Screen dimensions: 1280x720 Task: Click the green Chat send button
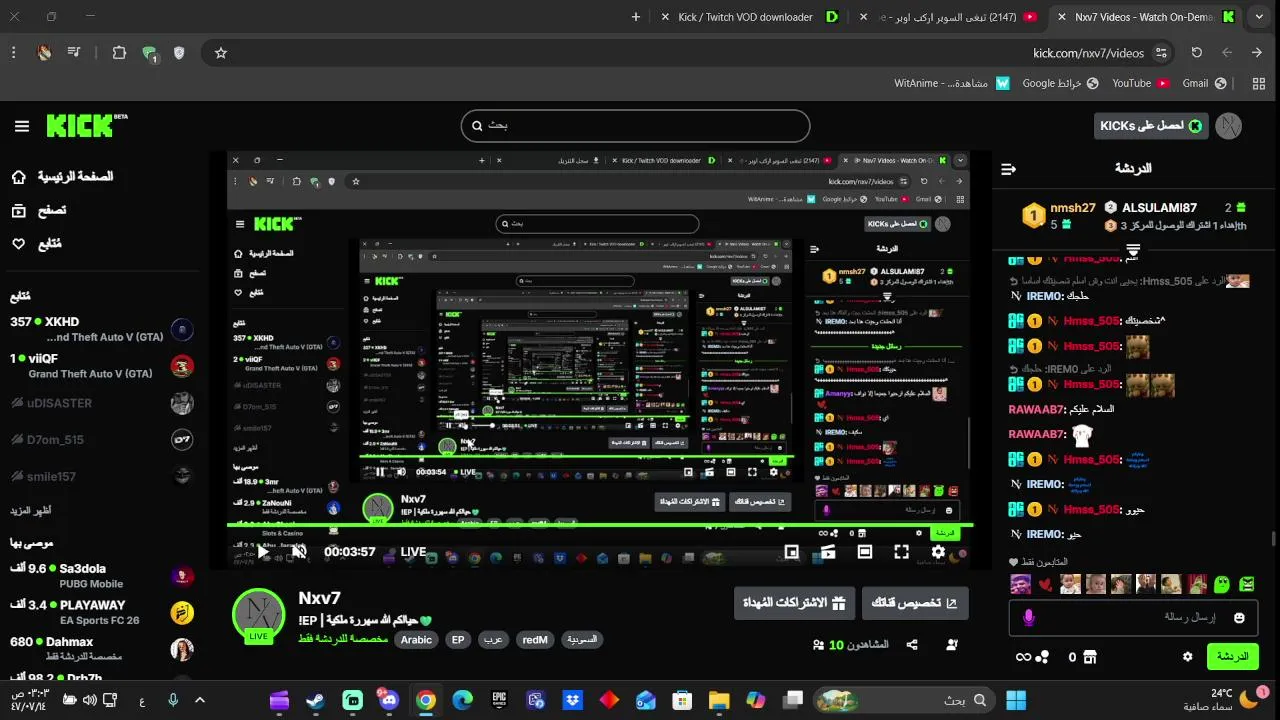[x=1232, y=657]
